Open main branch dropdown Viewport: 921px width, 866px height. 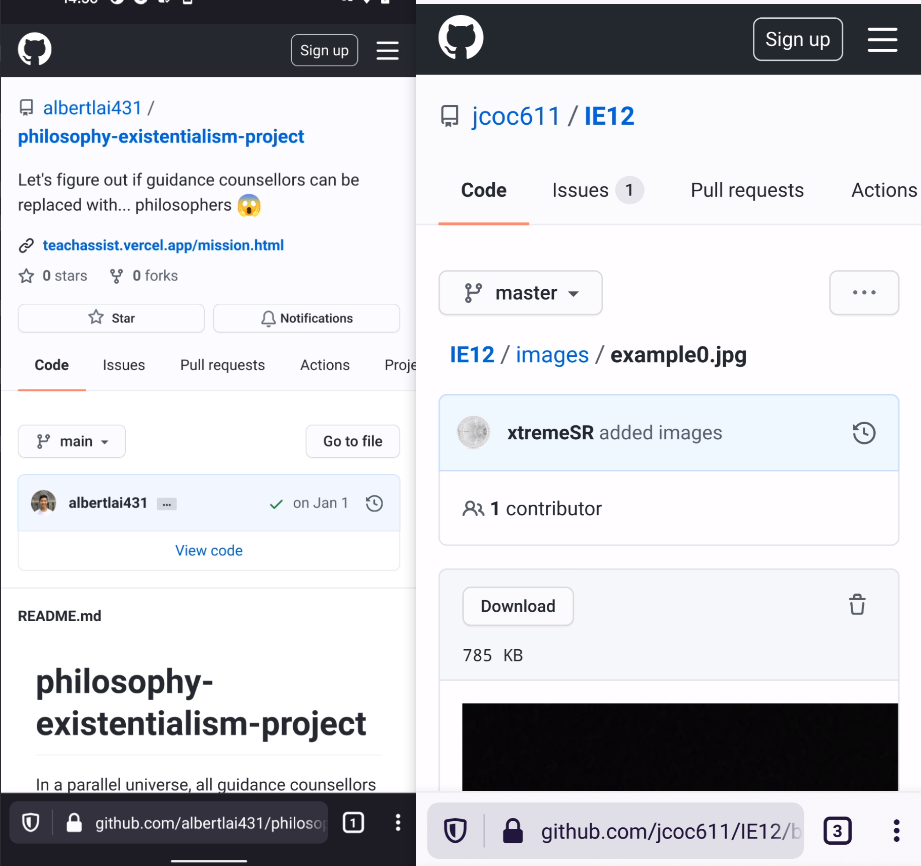coord(72,441)
